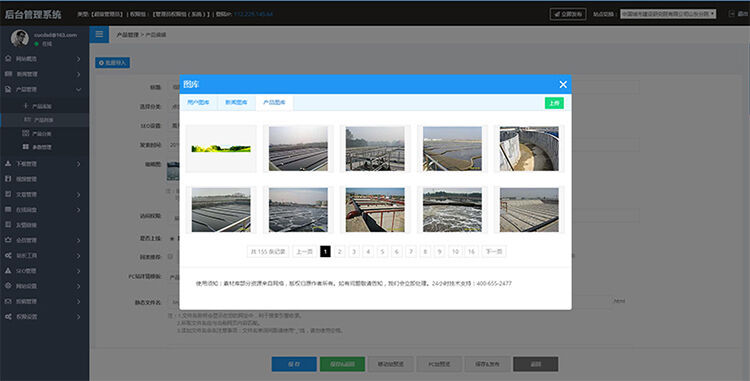Click the grid icon for 产品分类

pos(26,133)
